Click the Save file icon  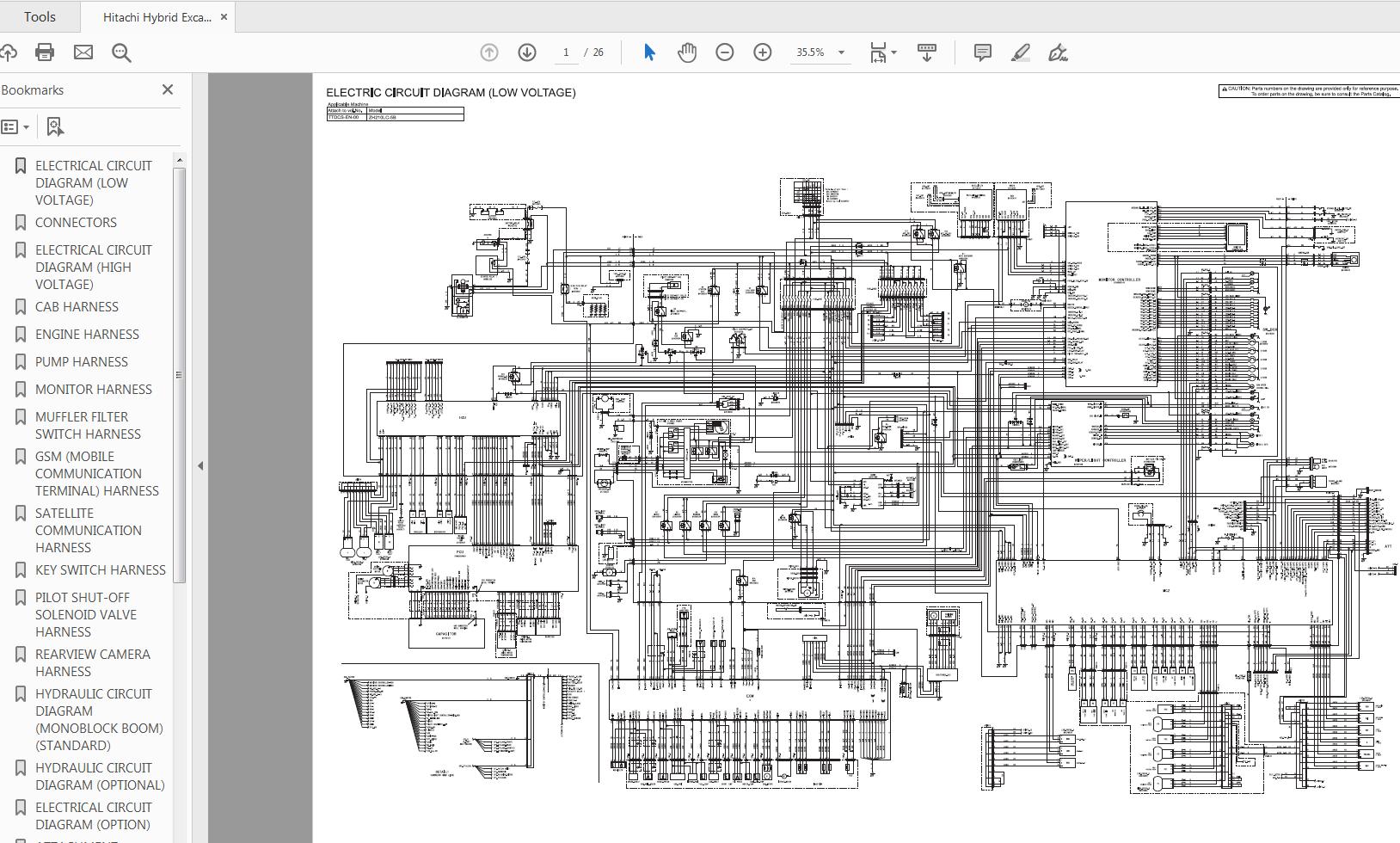point(9,52)
